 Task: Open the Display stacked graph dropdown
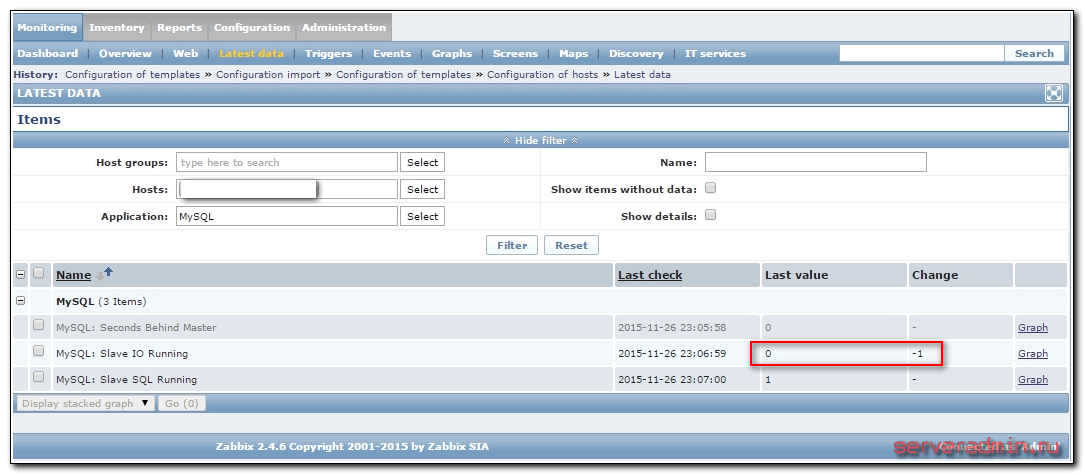click(85, 403)
